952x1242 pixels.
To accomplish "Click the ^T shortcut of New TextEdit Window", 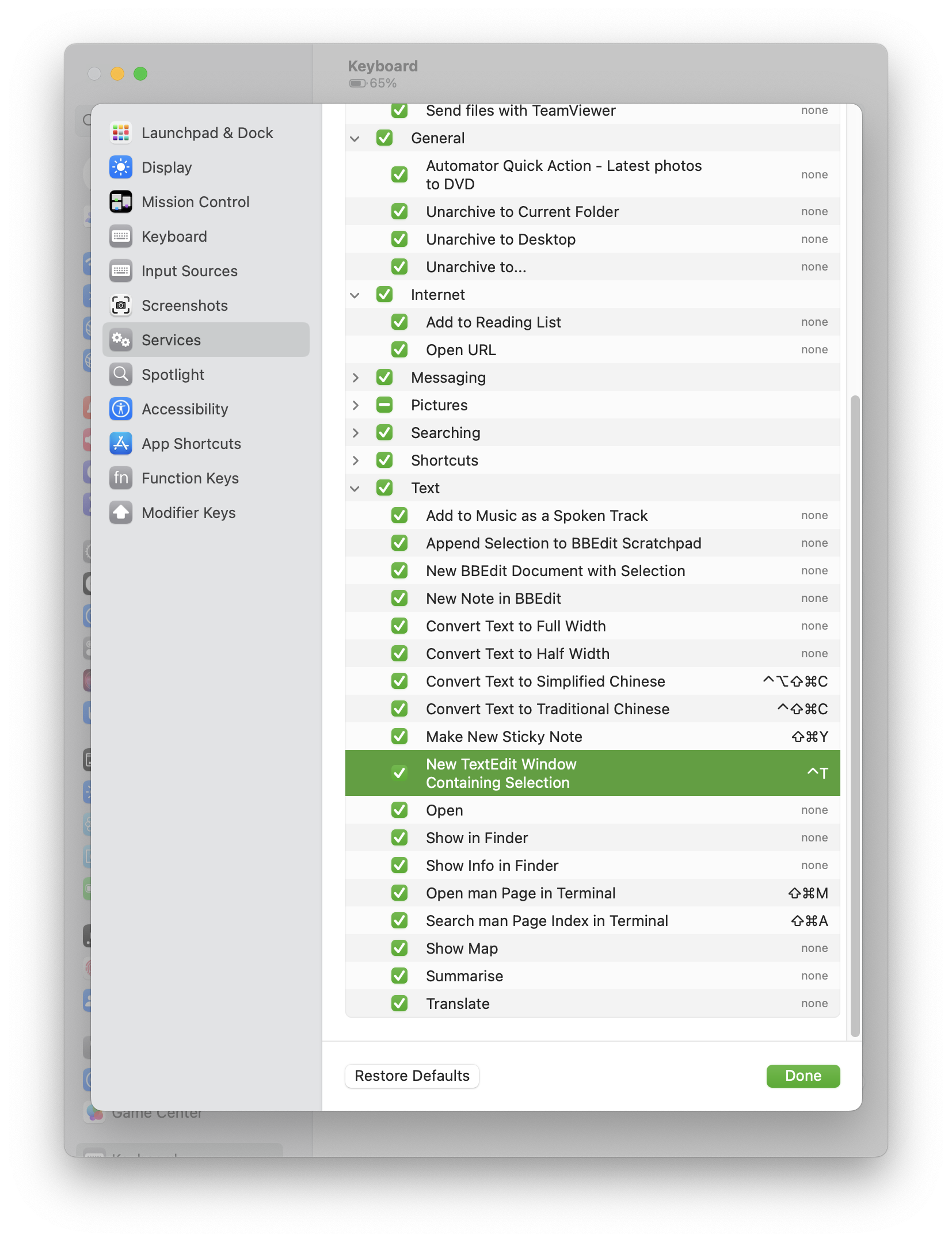I will (817, 773).
